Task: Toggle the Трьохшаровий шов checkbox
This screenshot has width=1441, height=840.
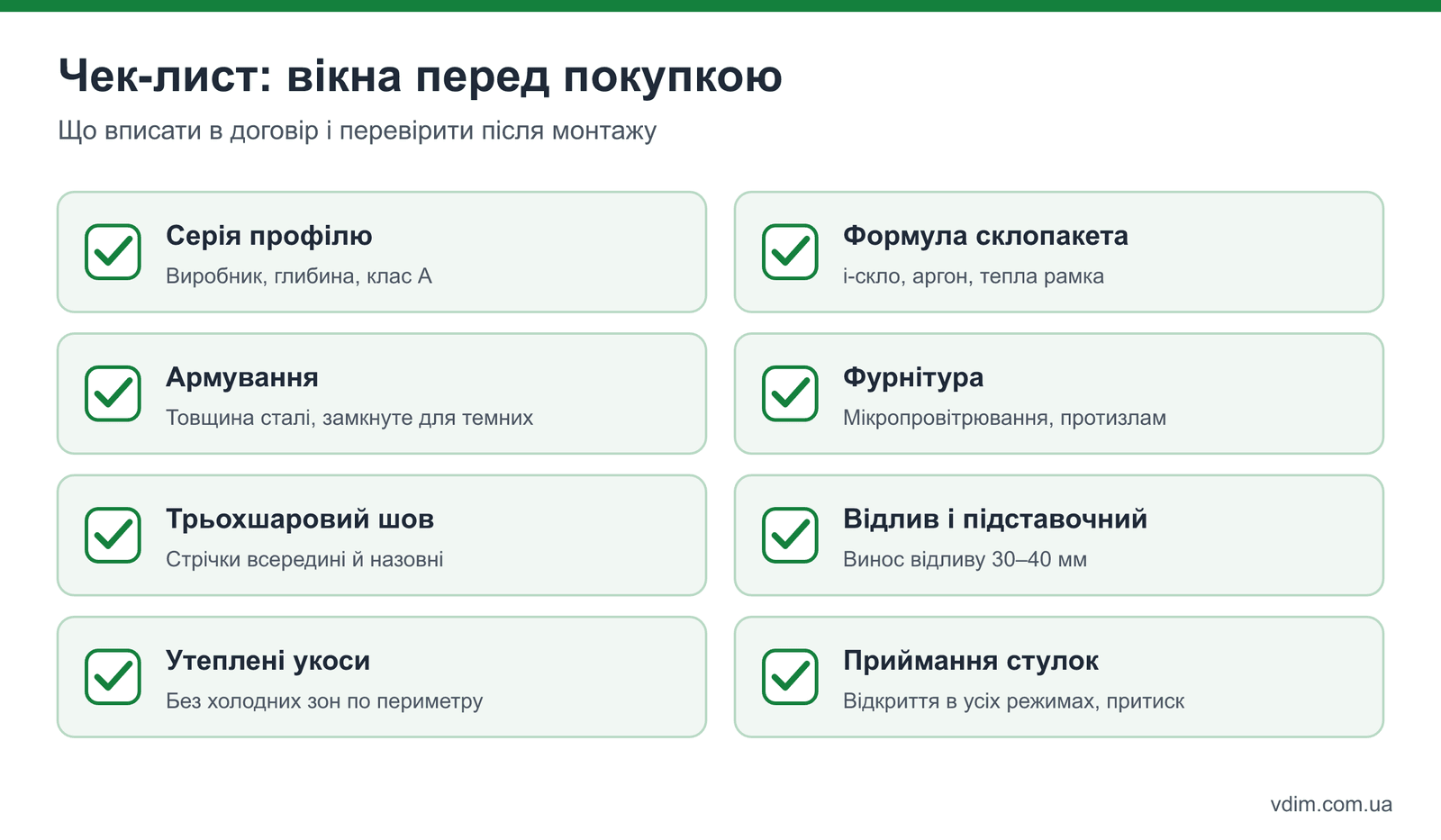Action: tap(113, 535)
